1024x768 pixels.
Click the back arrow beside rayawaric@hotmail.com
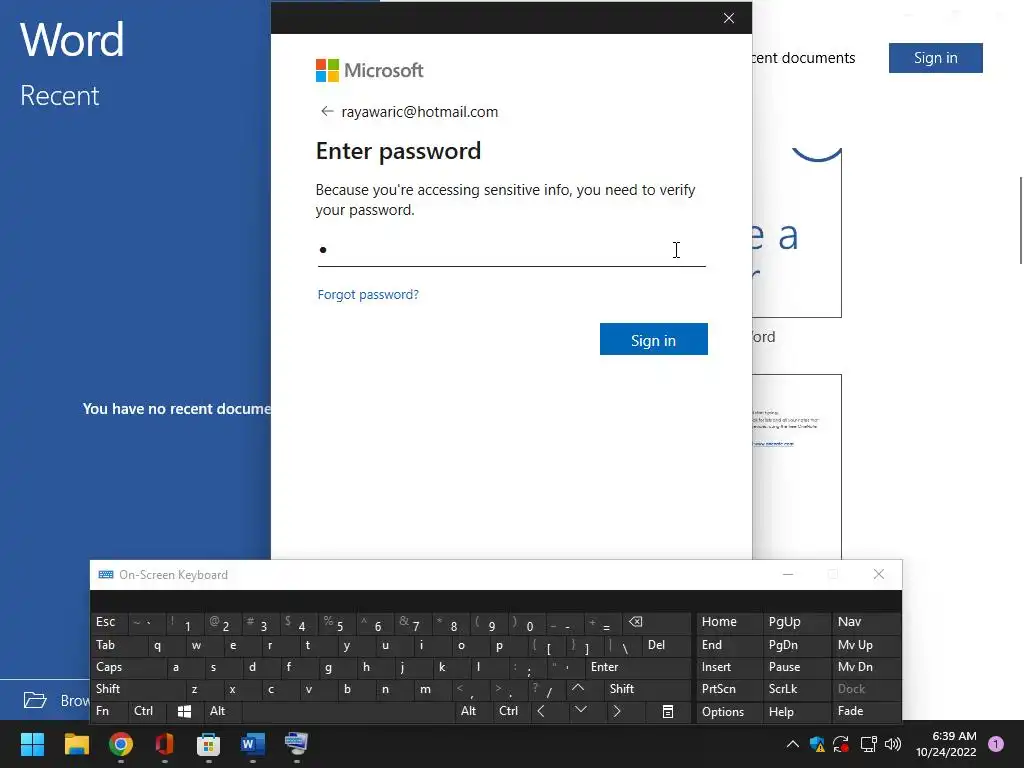click(x=327, y=112)
